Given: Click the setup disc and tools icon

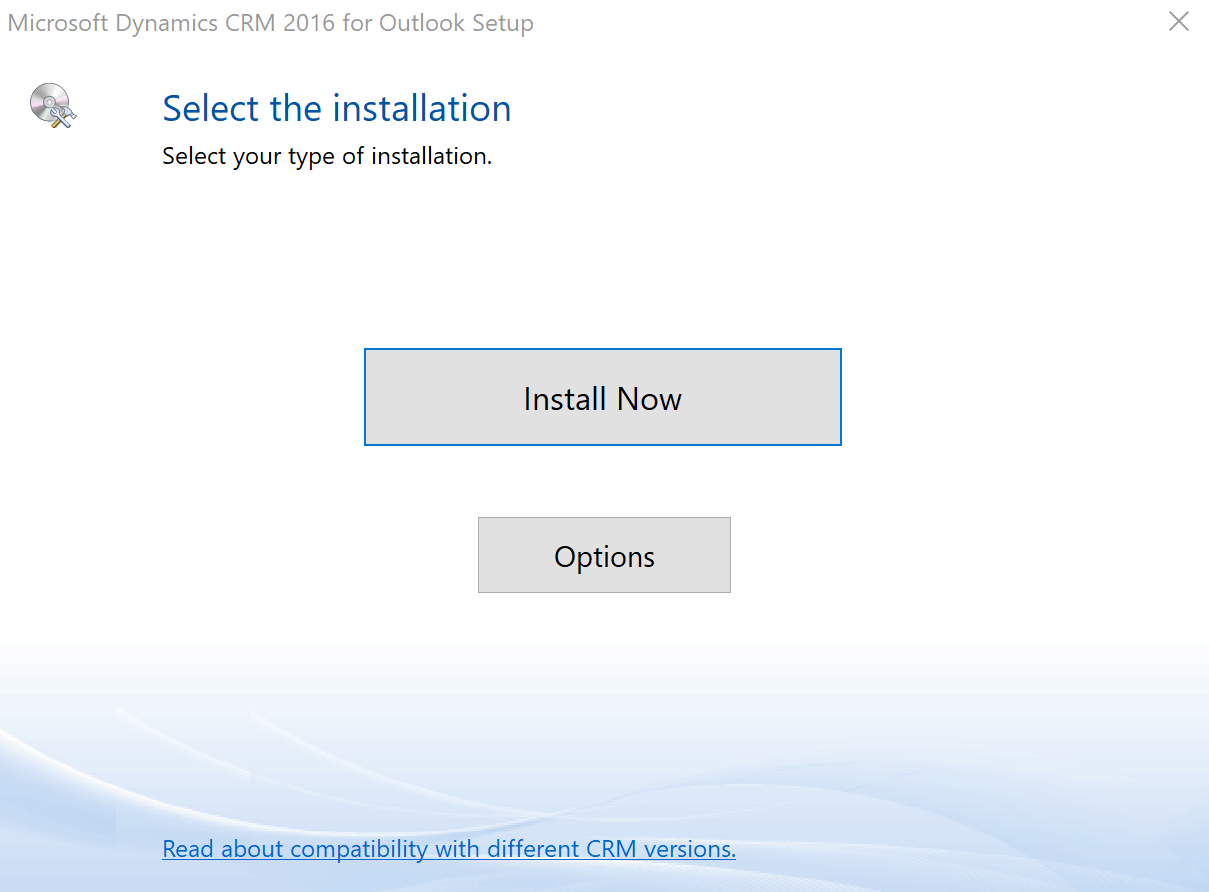Looking at the screenshot, I should coord(53,105).
